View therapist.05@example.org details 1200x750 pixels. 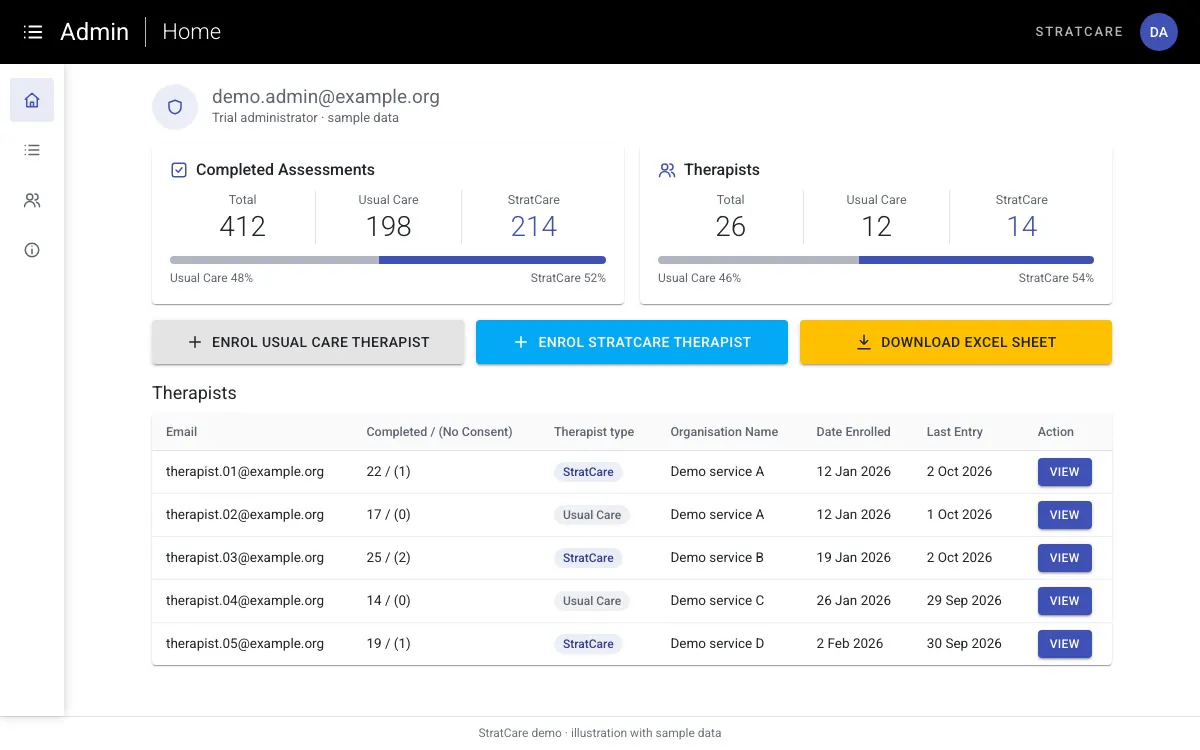pyautogui.click(x=1065, y=644)
